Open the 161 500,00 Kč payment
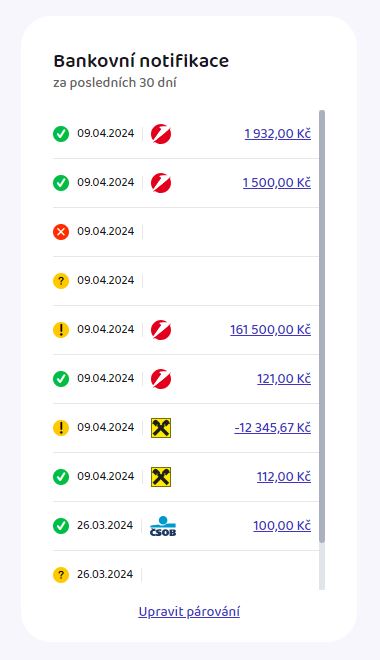This screenshot has width=380, height=660. (x=271, y=330)
